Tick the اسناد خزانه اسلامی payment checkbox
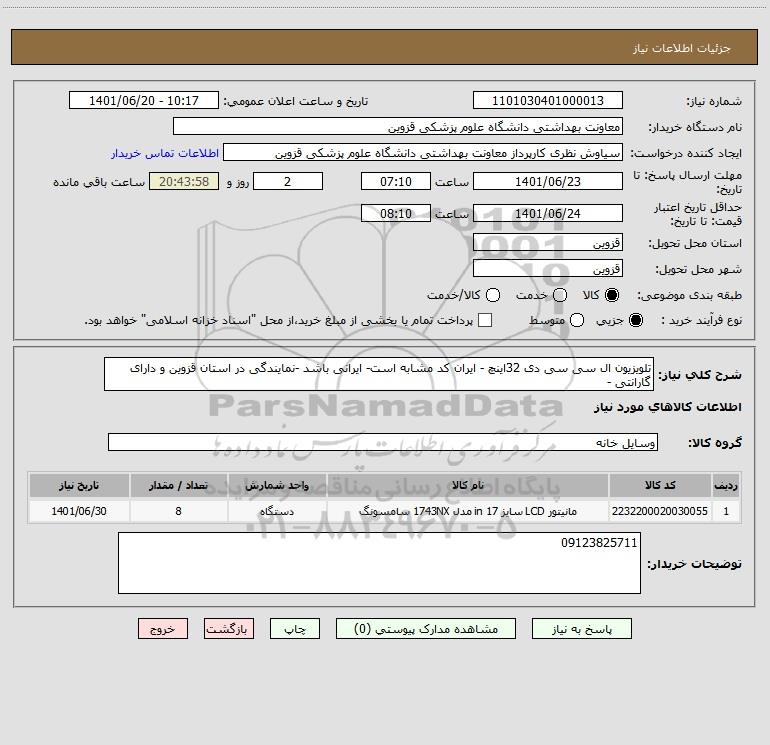This screenshot has height=745, width=770. 485,320
